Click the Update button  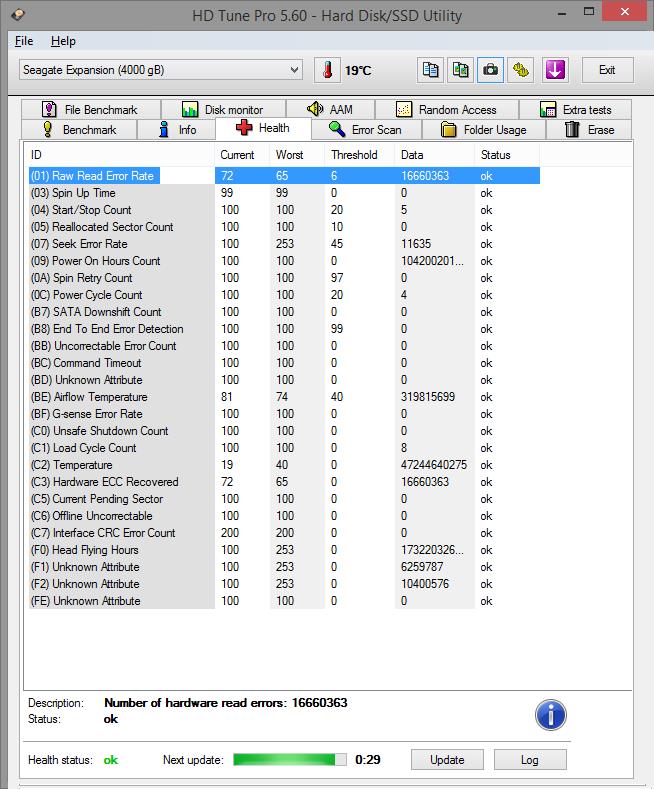(x=447, y=759)
